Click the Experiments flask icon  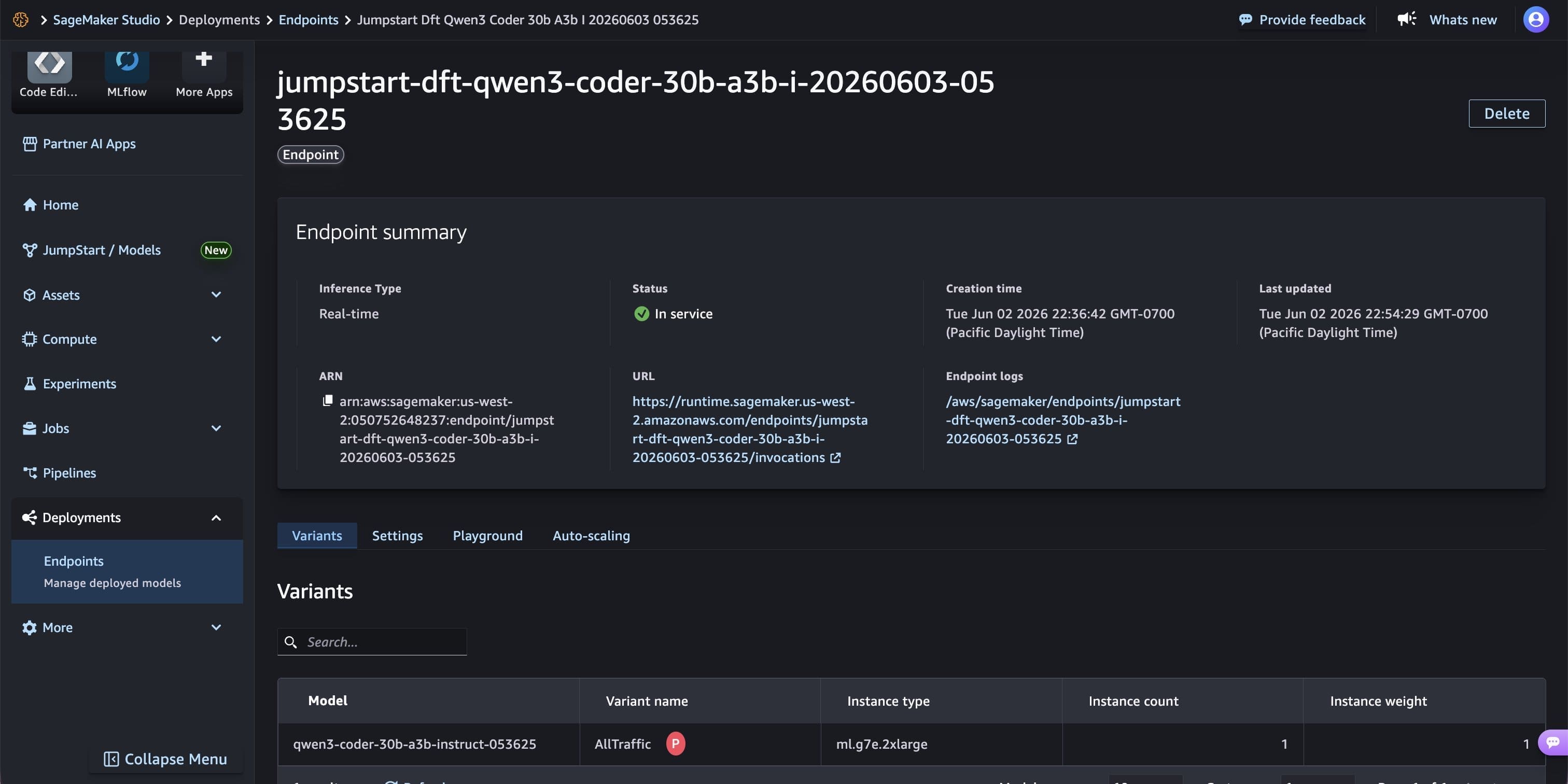tap(30, 384)
